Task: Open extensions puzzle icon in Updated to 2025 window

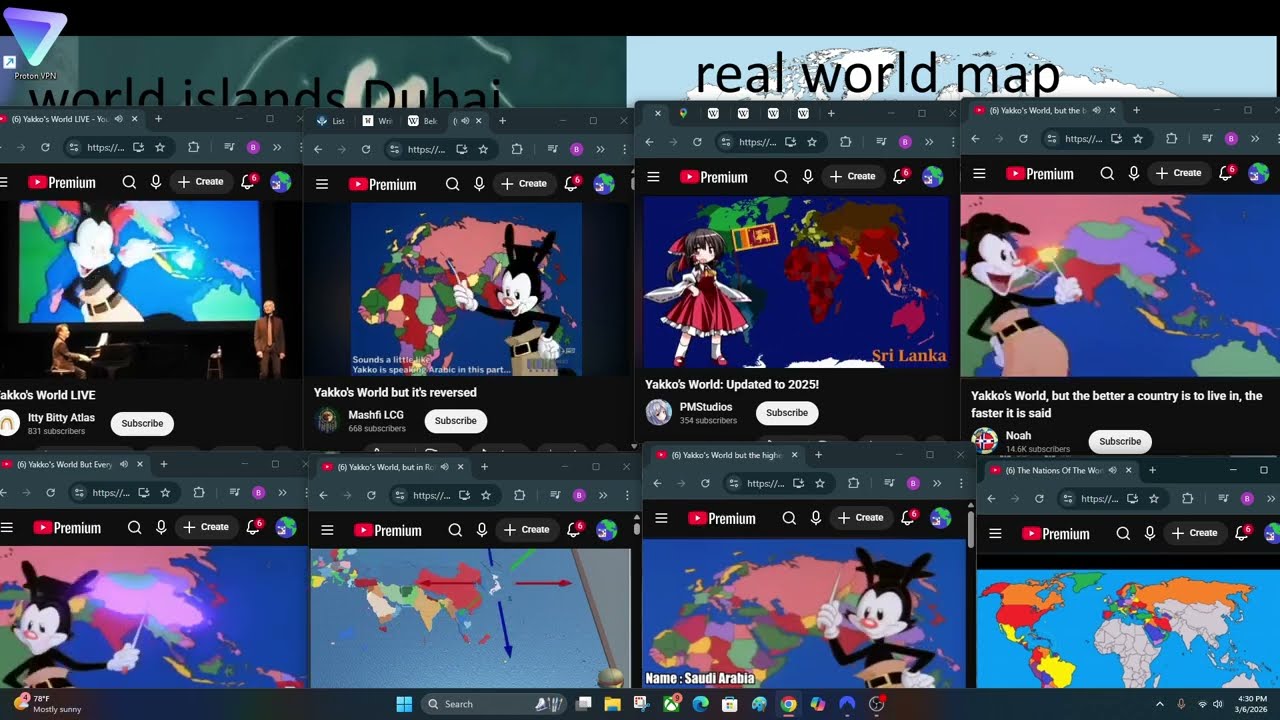Action: pyautogui.click(x=845, y=142)
